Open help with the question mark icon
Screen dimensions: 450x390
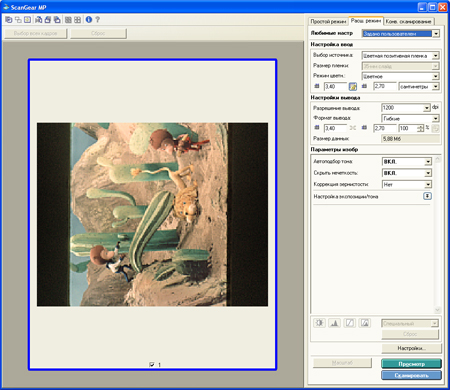(x=98, y=20)
